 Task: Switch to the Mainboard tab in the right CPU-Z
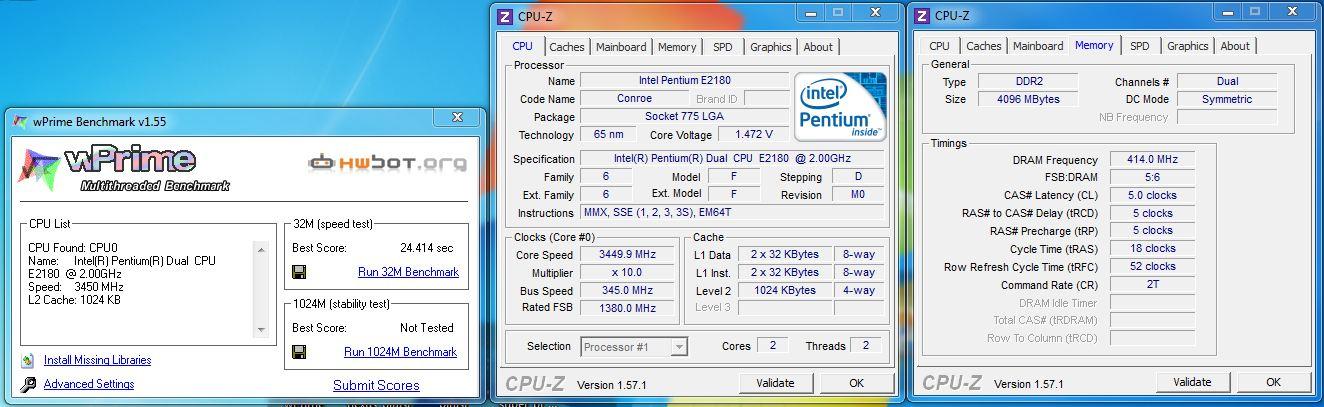[1038, 46]
